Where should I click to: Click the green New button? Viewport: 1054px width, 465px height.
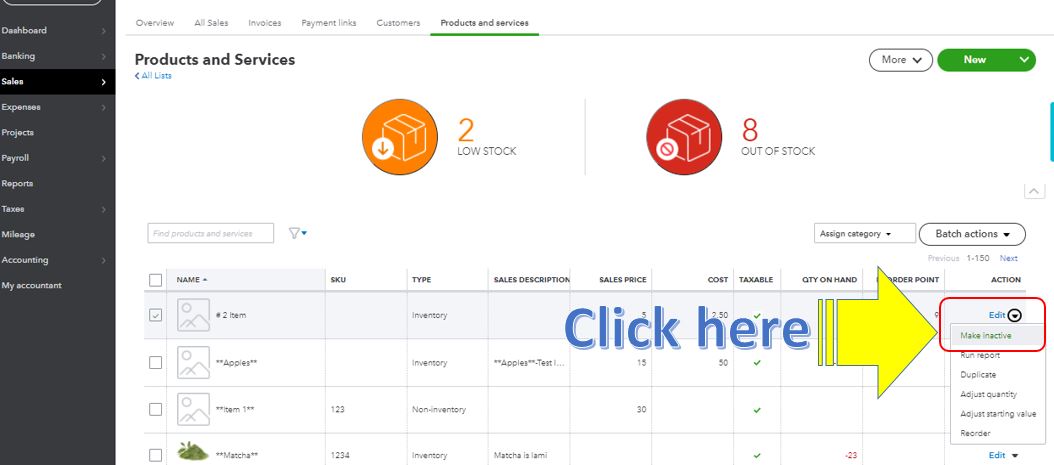tap(975, 60)
